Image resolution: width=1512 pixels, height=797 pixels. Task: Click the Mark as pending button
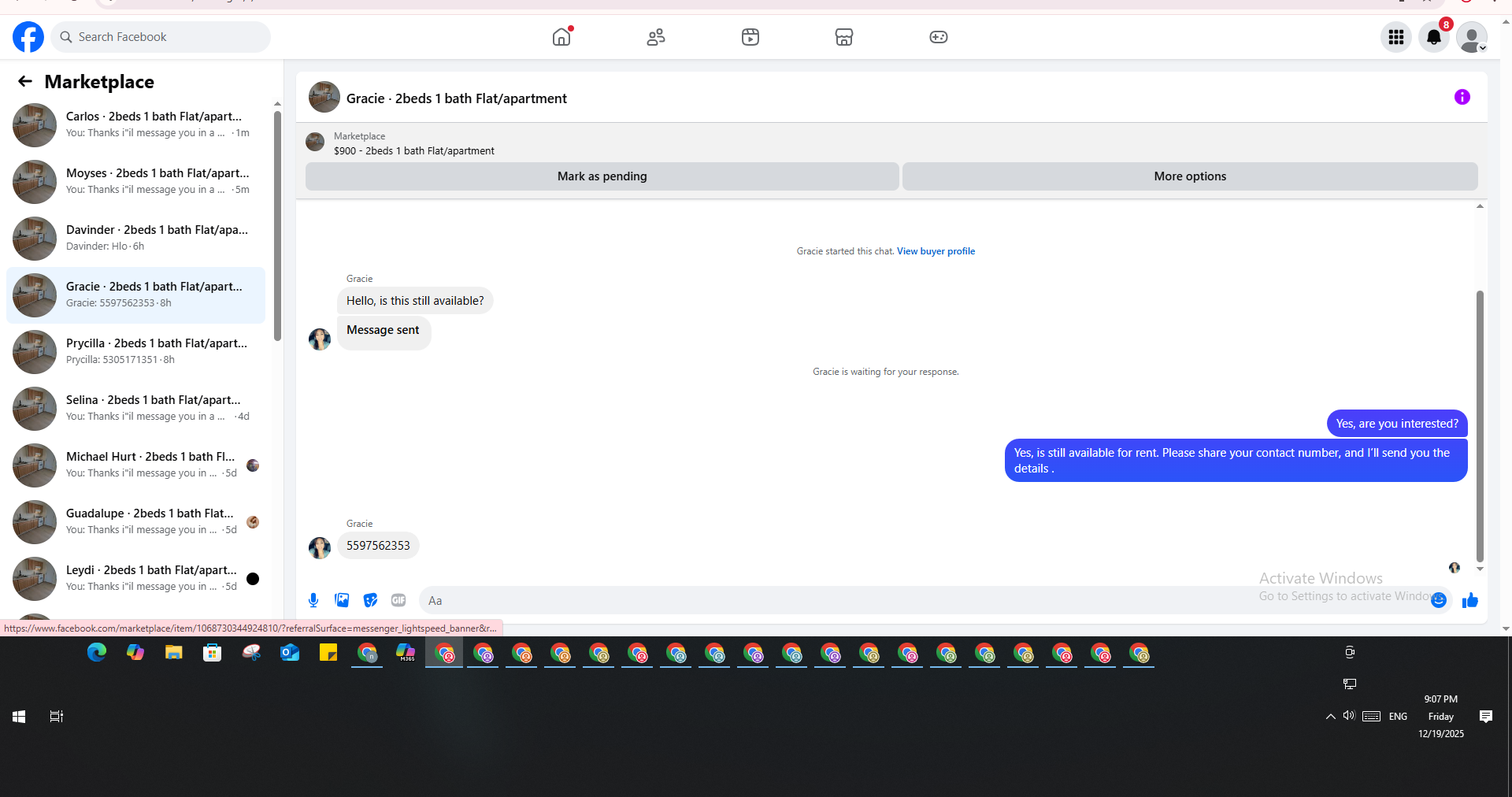pos(602,176)
